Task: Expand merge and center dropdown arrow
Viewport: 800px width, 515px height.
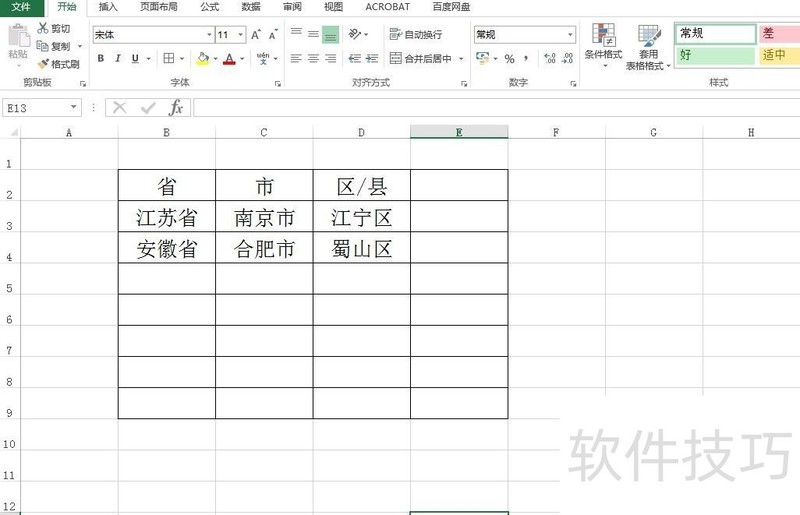Action: coord(461,59)
